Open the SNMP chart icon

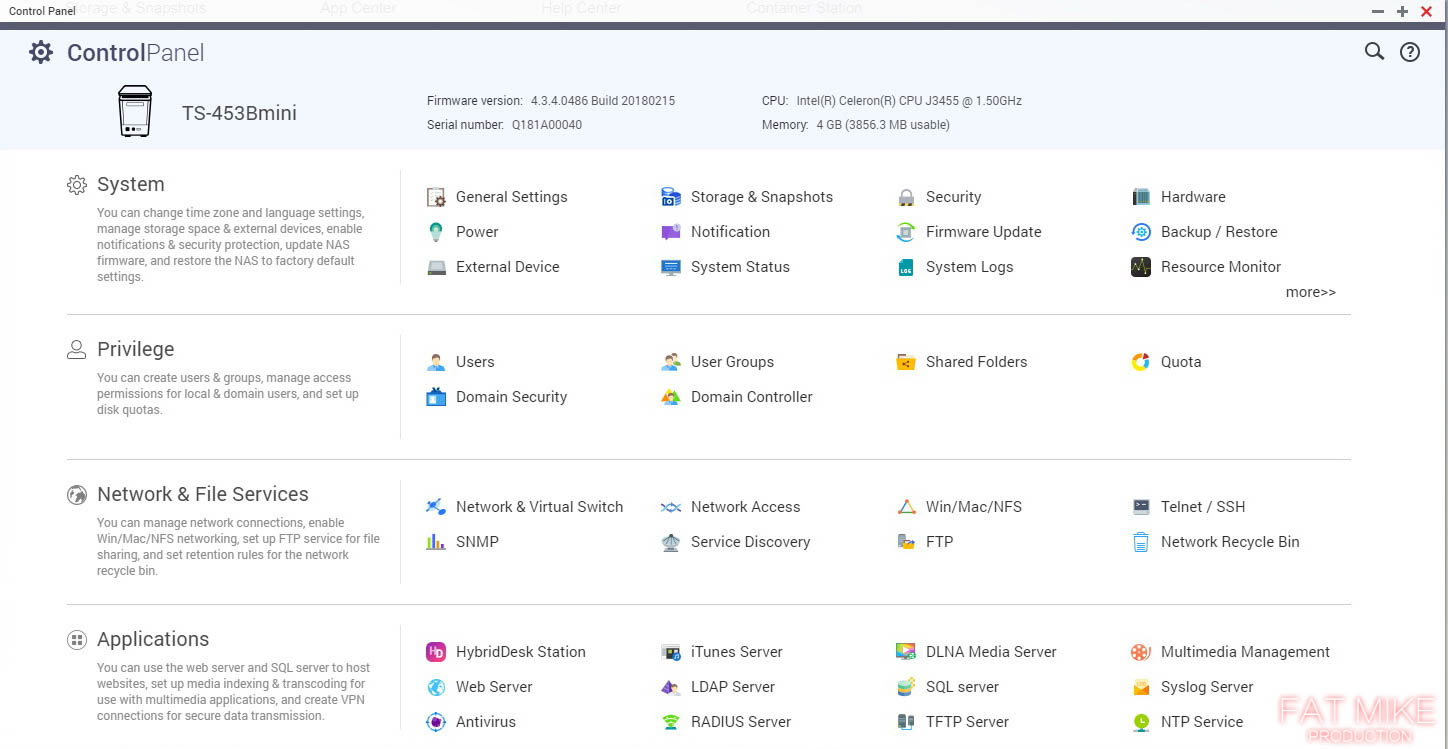tap(436, 542)
